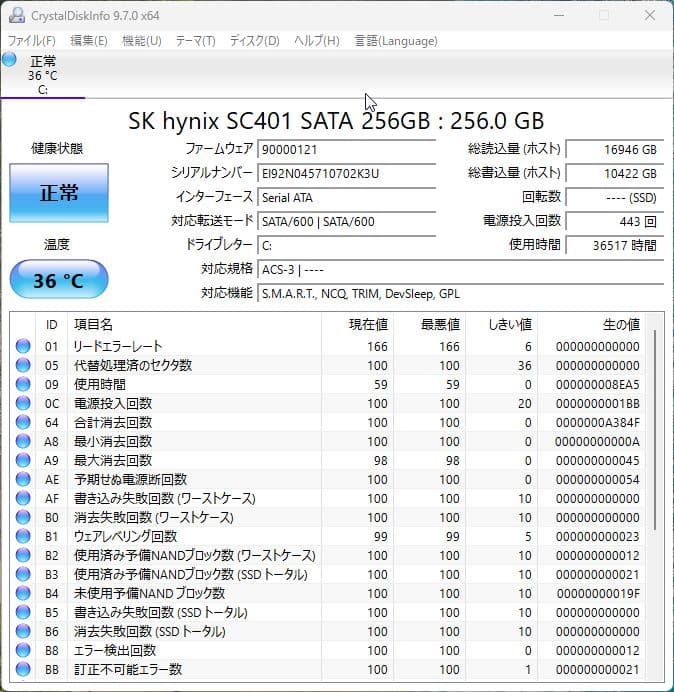This screenshot has width=674, height=692.
Task: Click the 回転数 value ---- (SSD)
Action: pos(614,197)
